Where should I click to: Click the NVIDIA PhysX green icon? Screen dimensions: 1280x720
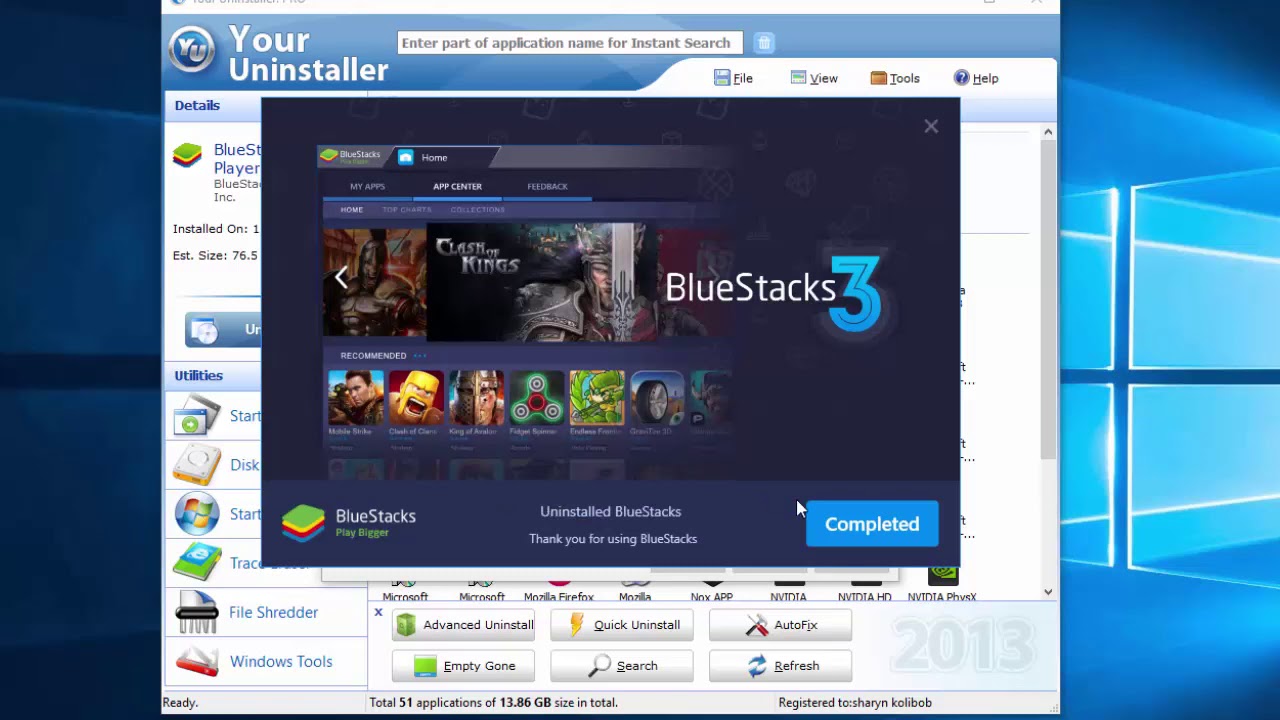[943, 576]
